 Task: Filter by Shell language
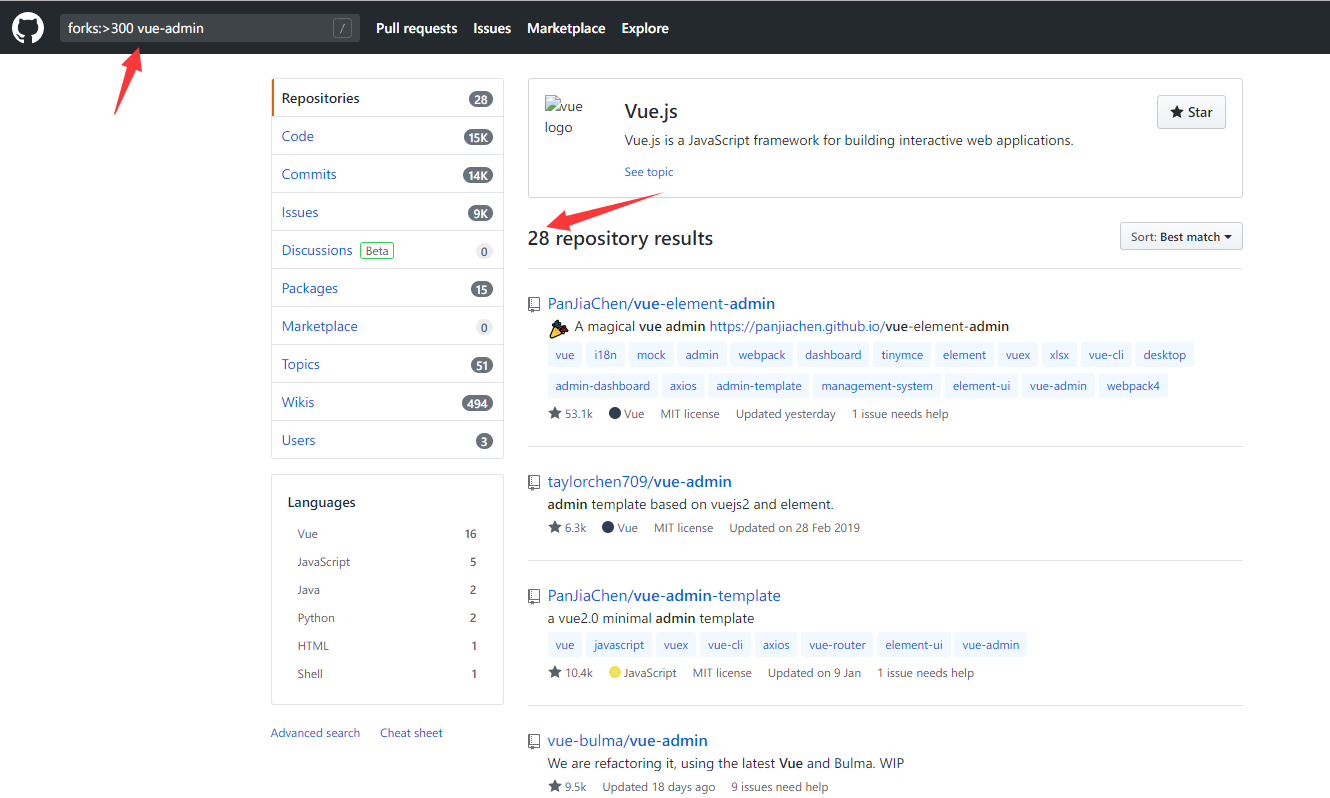pyautogui.click(x=387, y=674)
